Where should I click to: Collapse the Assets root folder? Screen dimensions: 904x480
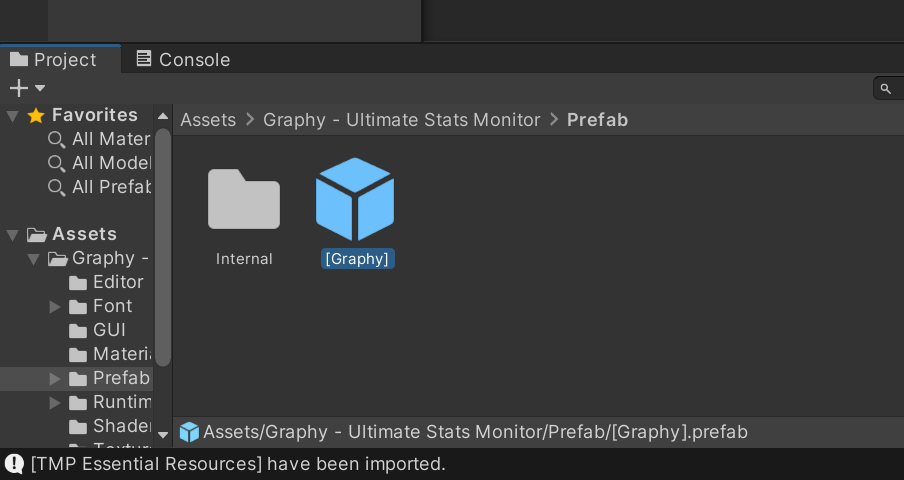click(x=12, y=235)
